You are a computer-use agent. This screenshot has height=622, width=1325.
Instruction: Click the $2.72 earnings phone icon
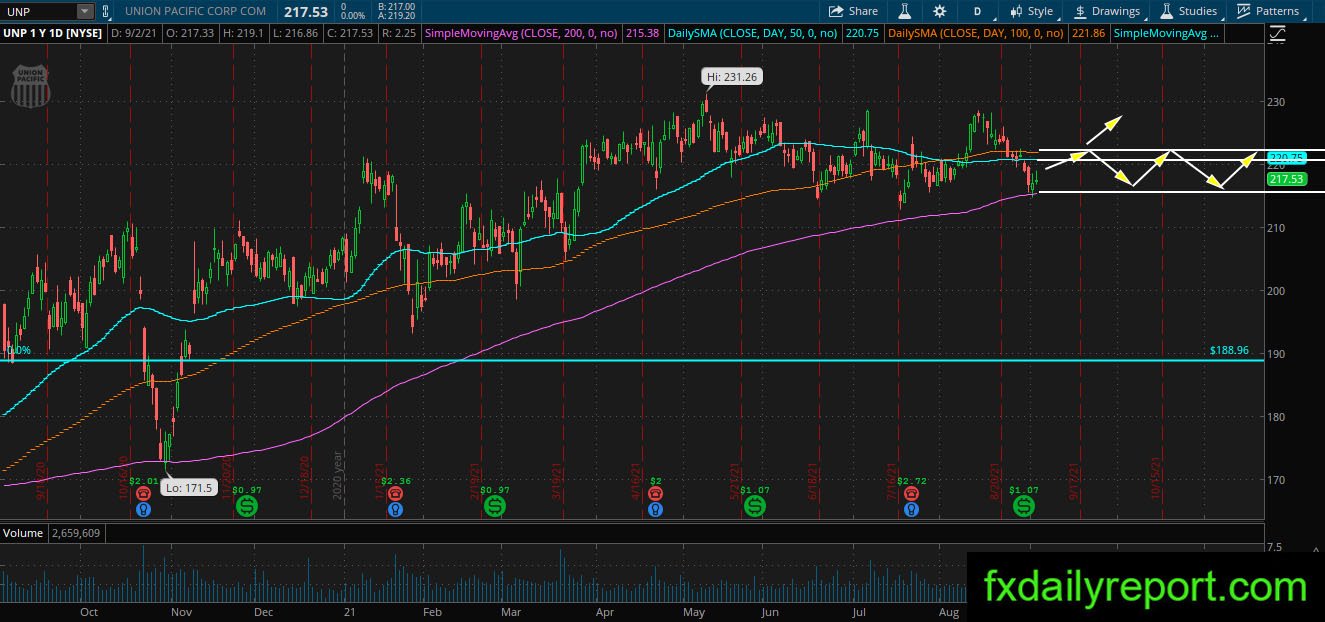[x=911, y=493]
